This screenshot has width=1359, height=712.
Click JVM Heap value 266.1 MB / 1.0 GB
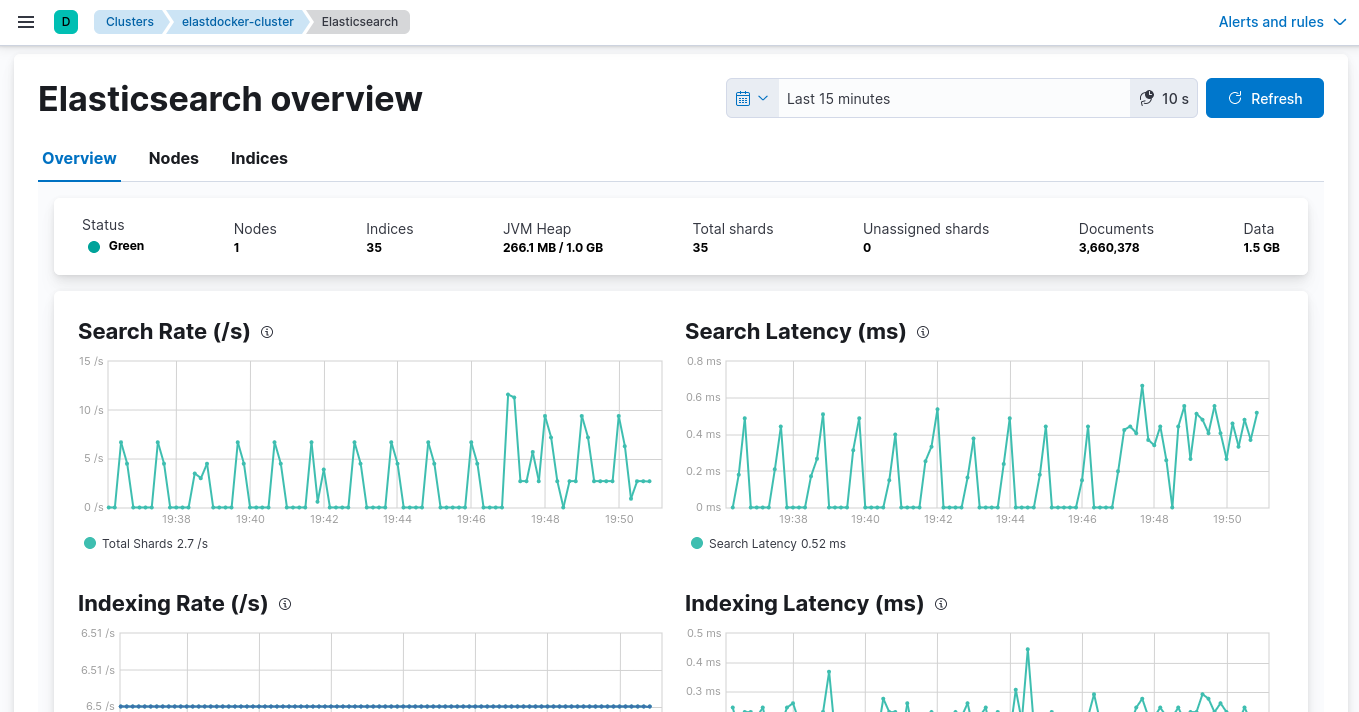click(x=553, y=248)
